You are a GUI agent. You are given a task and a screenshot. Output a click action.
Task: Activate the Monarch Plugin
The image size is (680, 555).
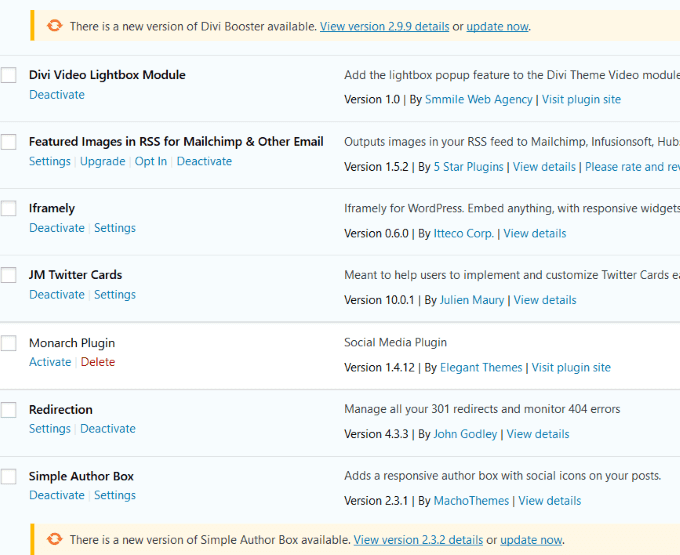50,362
